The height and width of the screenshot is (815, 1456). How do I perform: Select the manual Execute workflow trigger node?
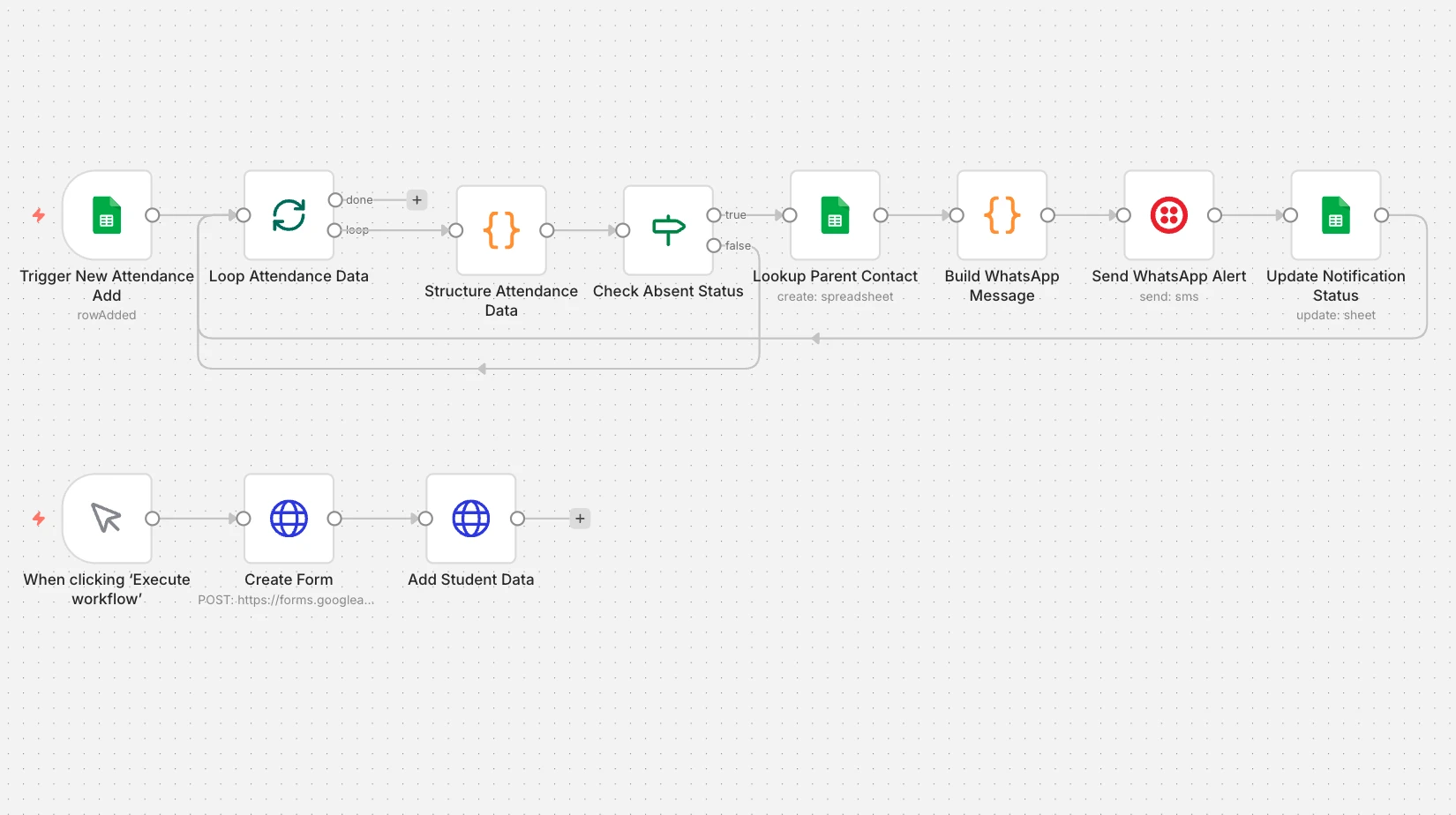coord(107,519)
